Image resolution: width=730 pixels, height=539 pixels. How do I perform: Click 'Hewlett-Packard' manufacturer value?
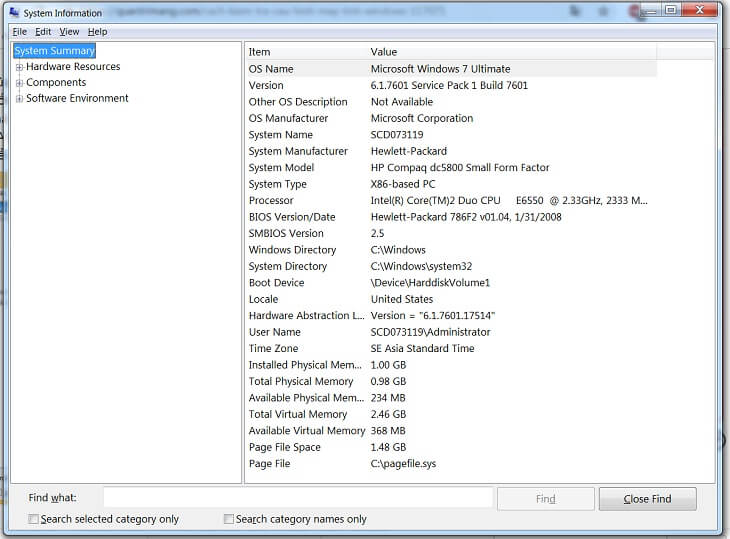pyautogui.click(x=409, y=151)
